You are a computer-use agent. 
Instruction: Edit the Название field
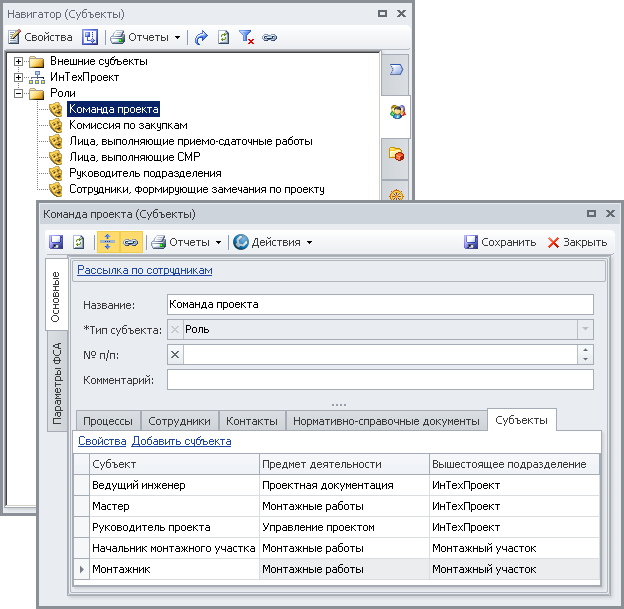point(380,304)
